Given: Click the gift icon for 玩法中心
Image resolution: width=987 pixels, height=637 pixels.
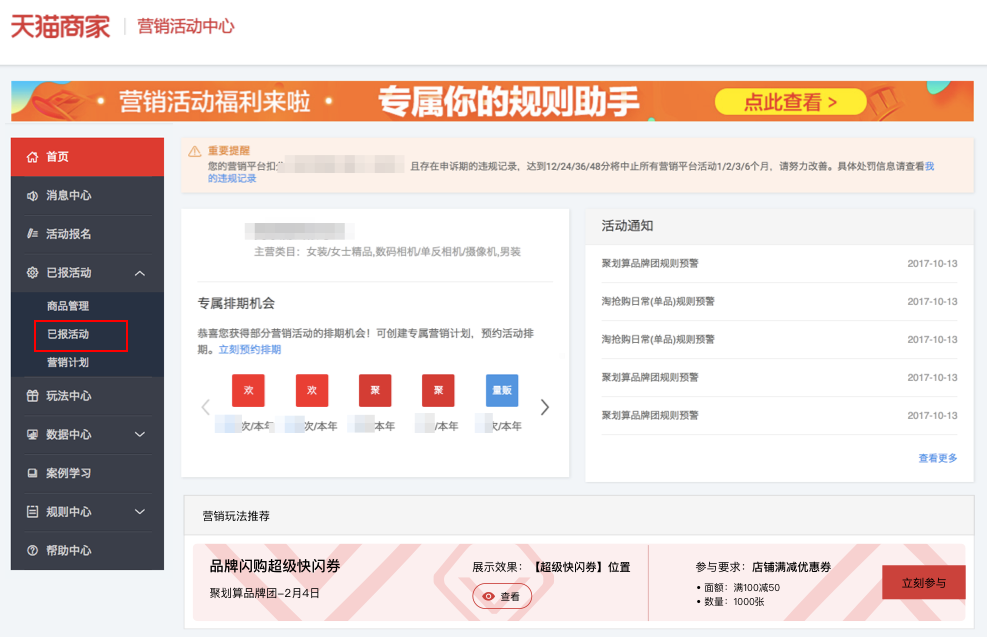Looking at the screenshot, I should tap(32, 396).
